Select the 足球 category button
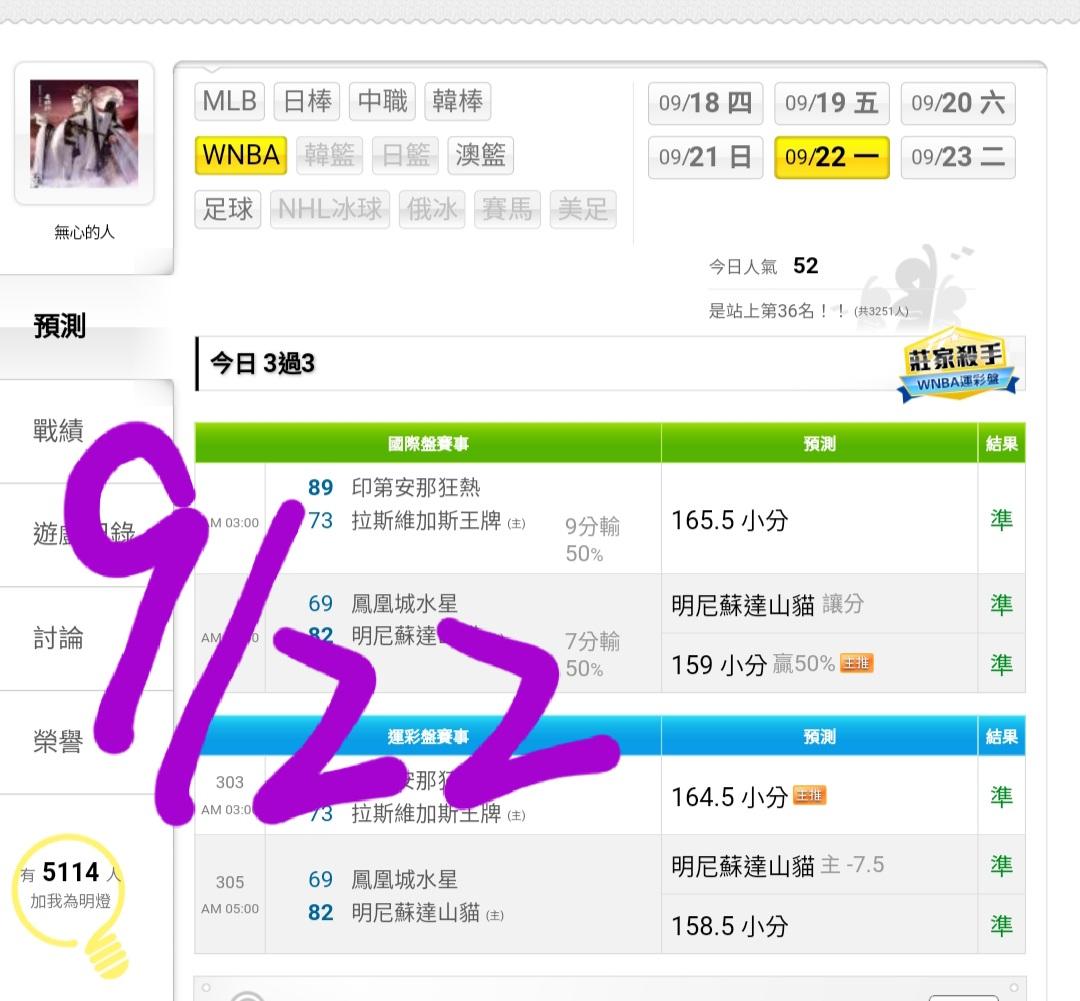This screenshot has width=1080, height=1001. pos(228,209)
